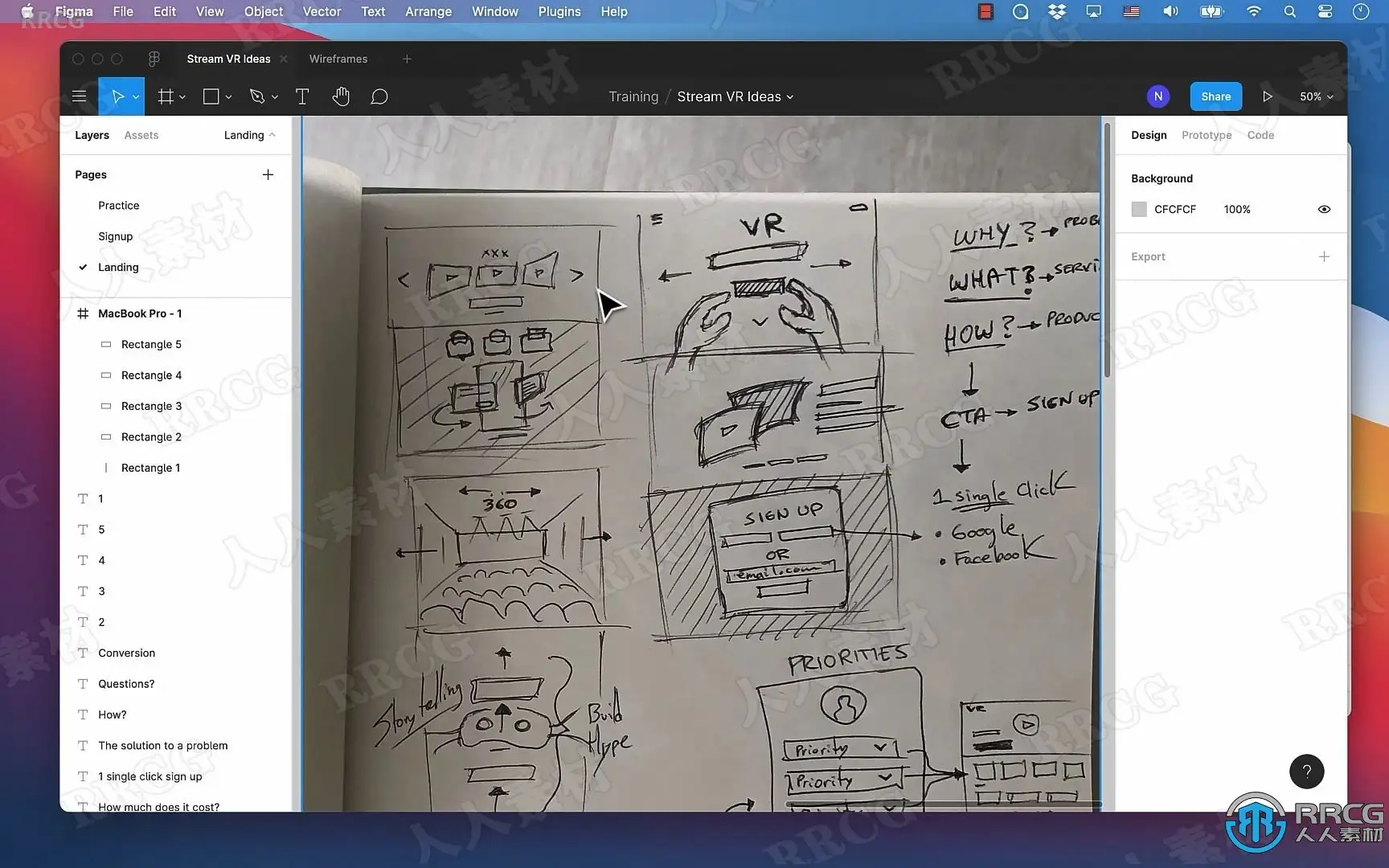
Task: Open the Training project breadcrumb
Action: (633, 96)
